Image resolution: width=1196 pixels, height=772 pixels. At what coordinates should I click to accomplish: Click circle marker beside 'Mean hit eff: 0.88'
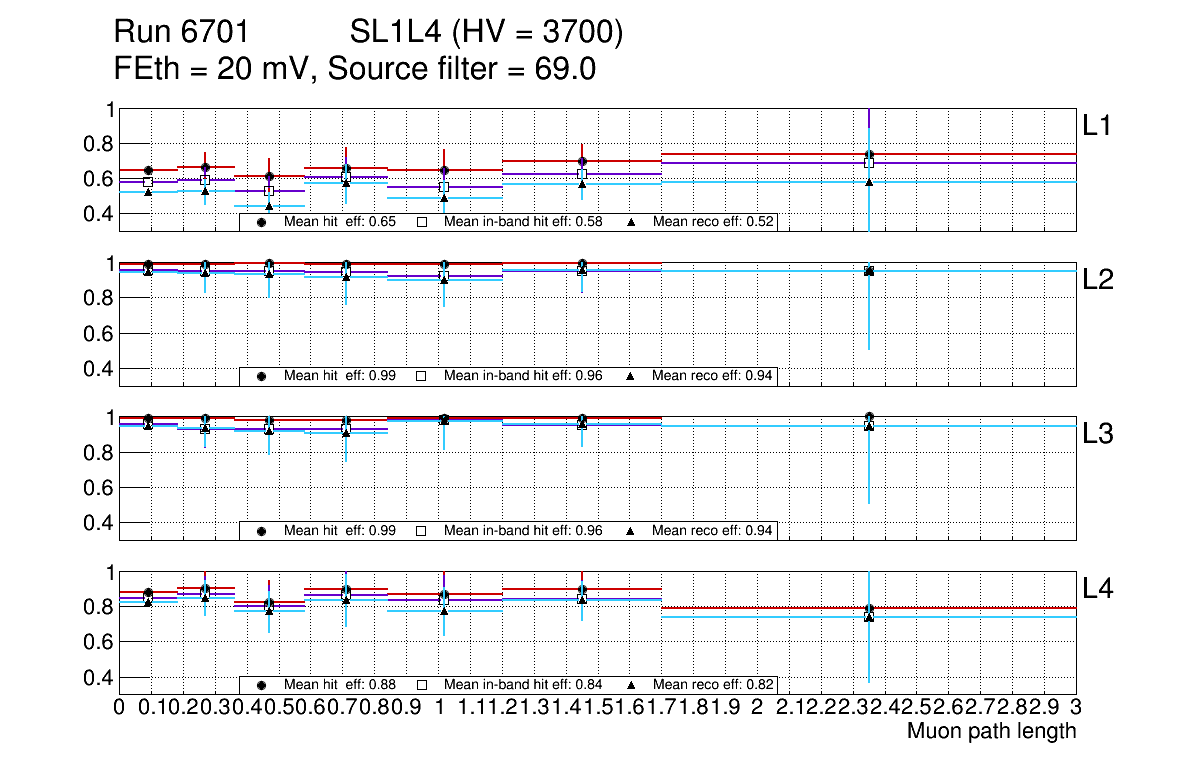262,685
